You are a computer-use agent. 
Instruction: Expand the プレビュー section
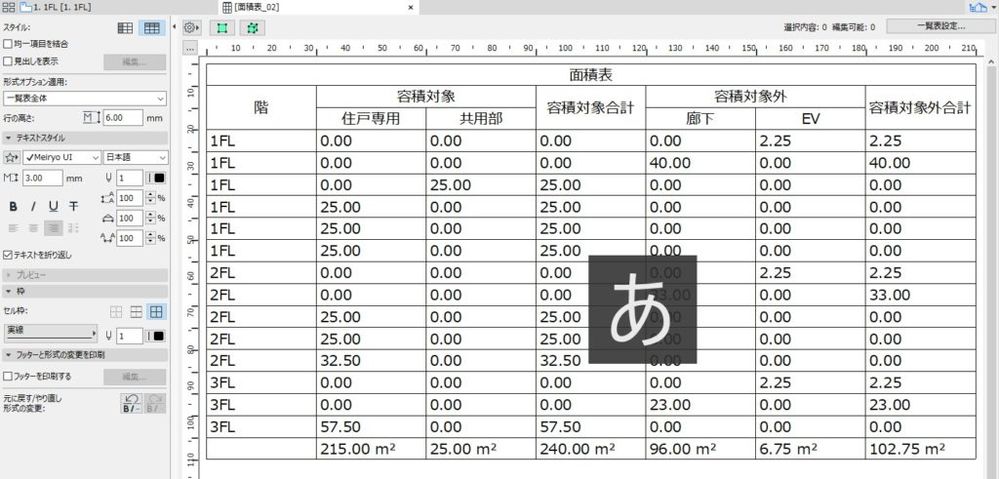coord(84,275)
